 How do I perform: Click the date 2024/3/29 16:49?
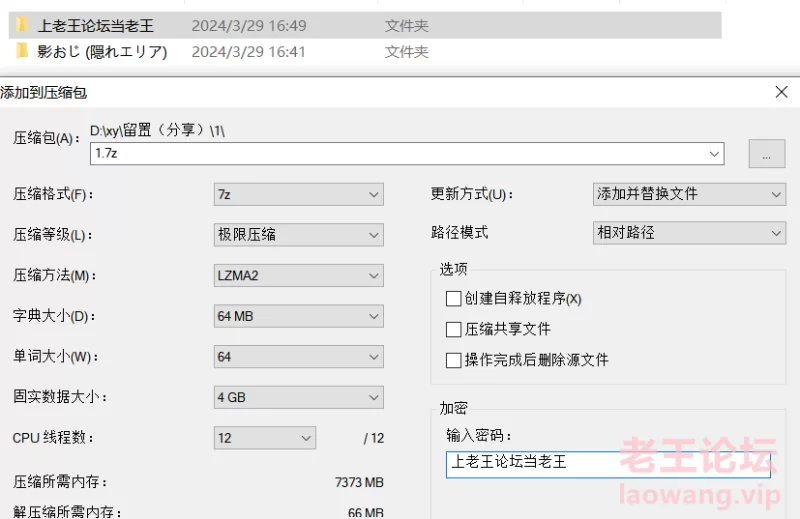pyautogui.click(x=249, y=26)
